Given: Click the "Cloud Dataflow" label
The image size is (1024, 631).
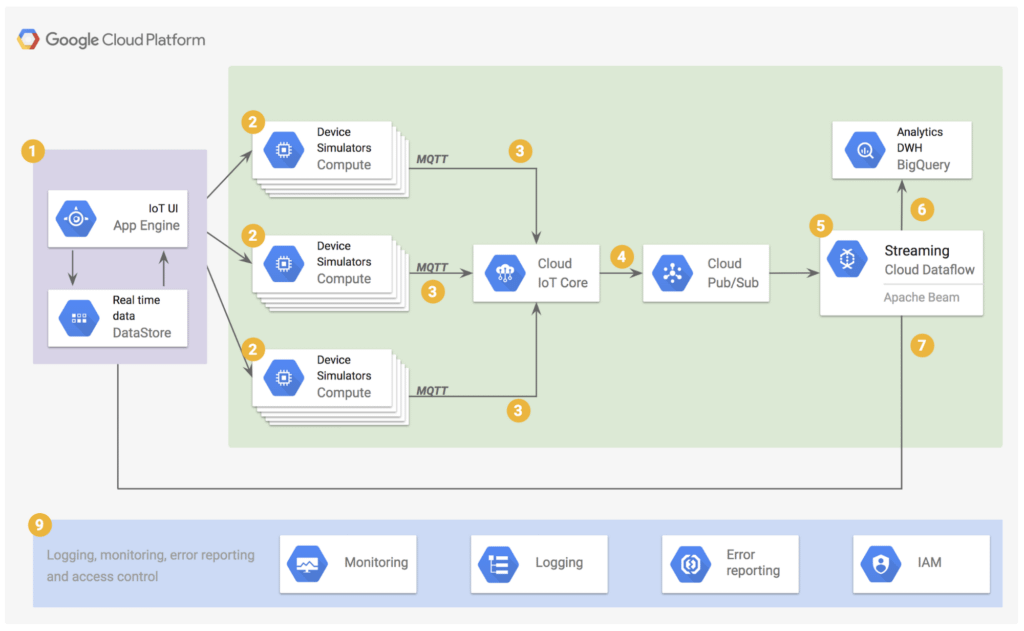Looking at the screenshot, I should 929,270.
